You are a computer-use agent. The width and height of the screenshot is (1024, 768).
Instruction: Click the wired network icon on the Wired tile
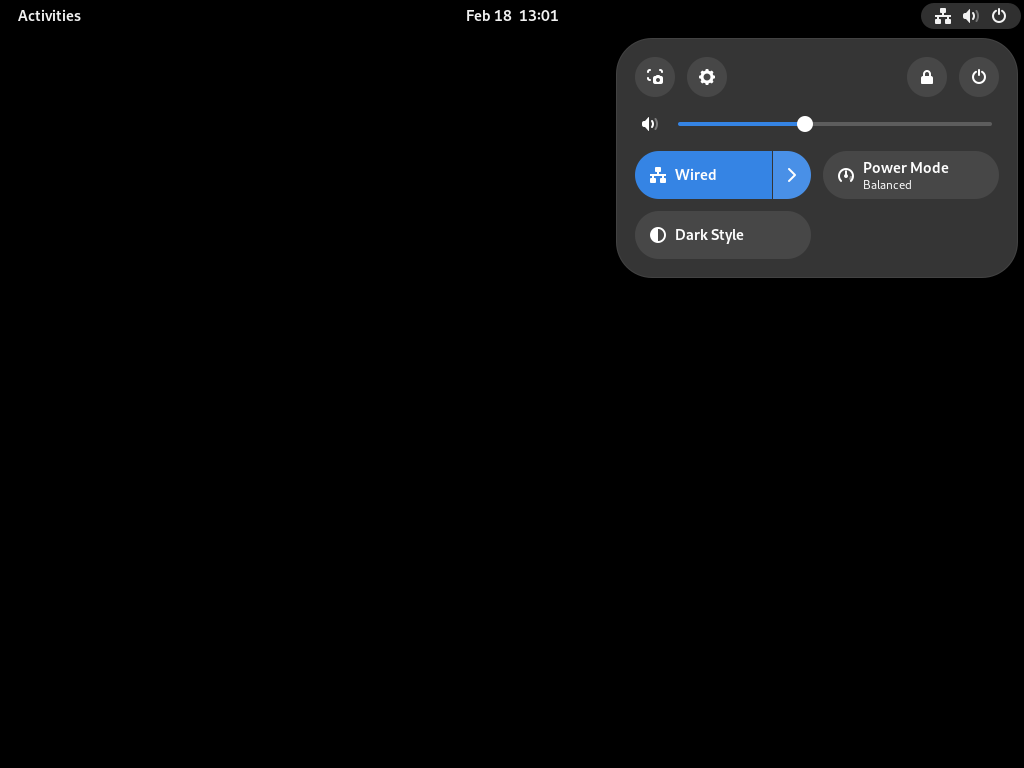tap(658, 175)
